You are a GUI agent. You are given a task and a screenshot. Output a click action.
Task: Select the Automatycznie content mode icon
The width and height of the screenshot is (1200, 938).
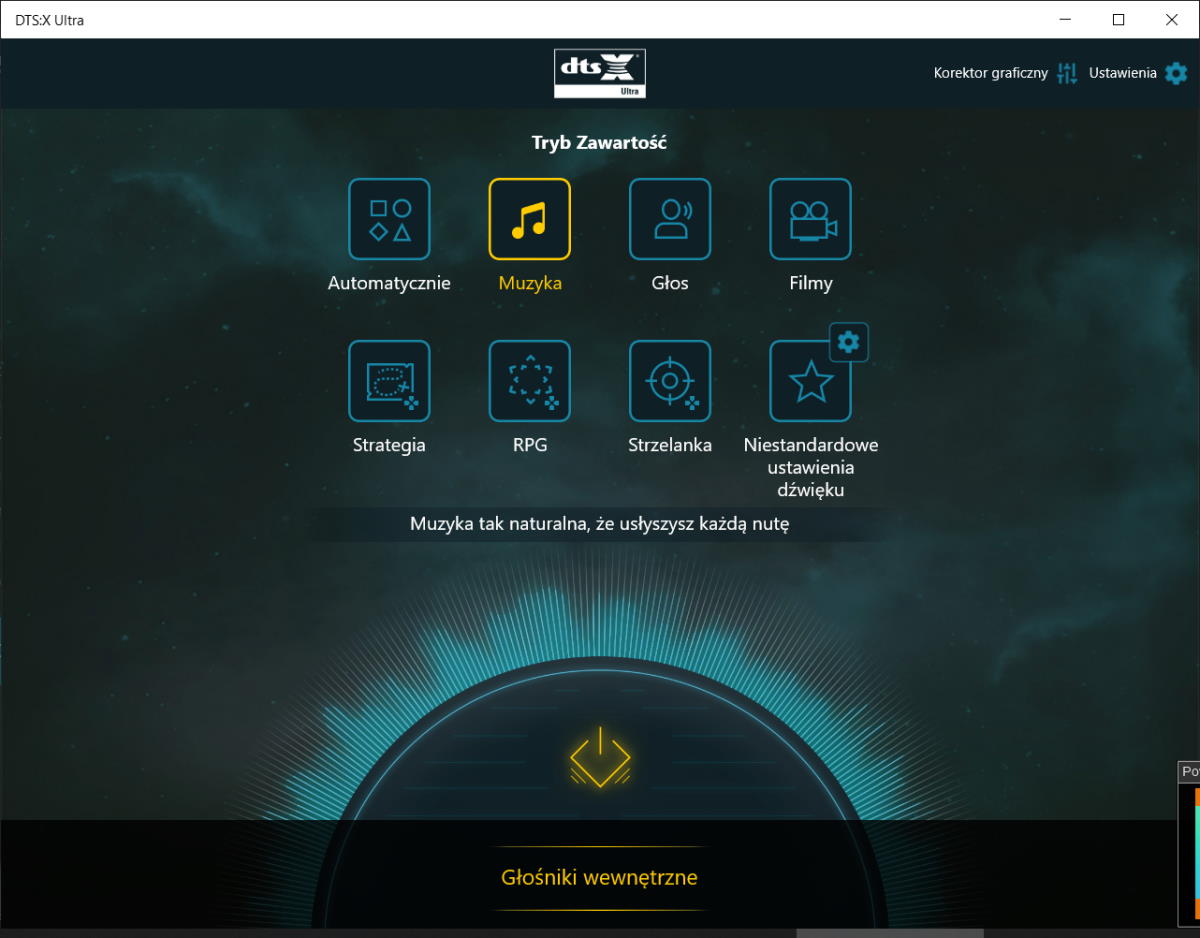[x=389, y=219]
